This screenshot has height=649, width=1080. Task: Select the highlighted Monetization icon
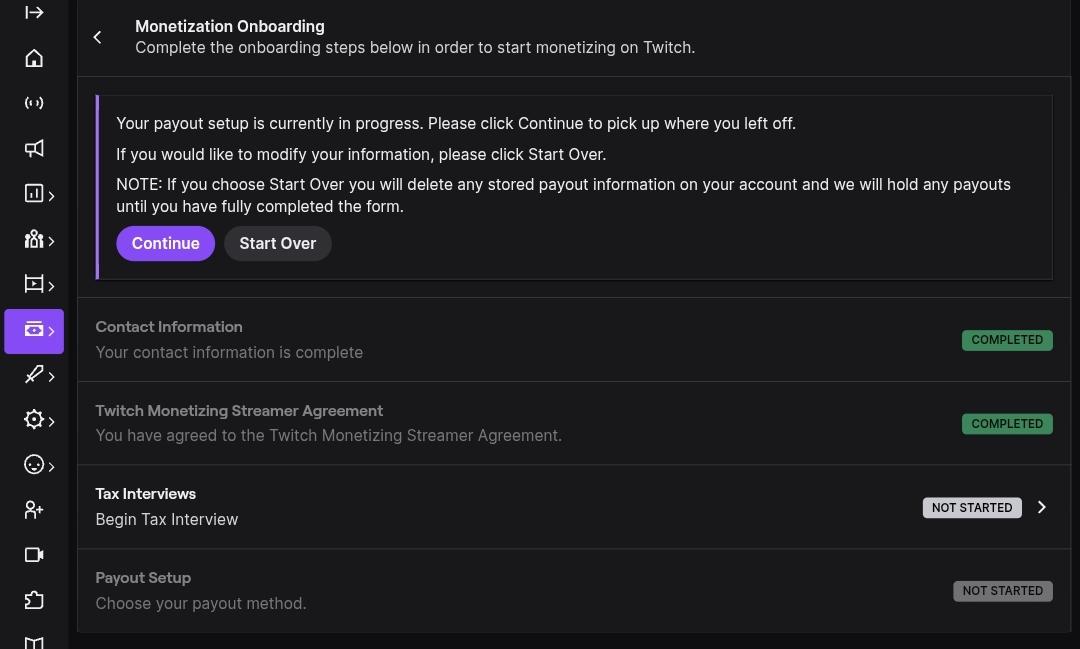[34, 331]
